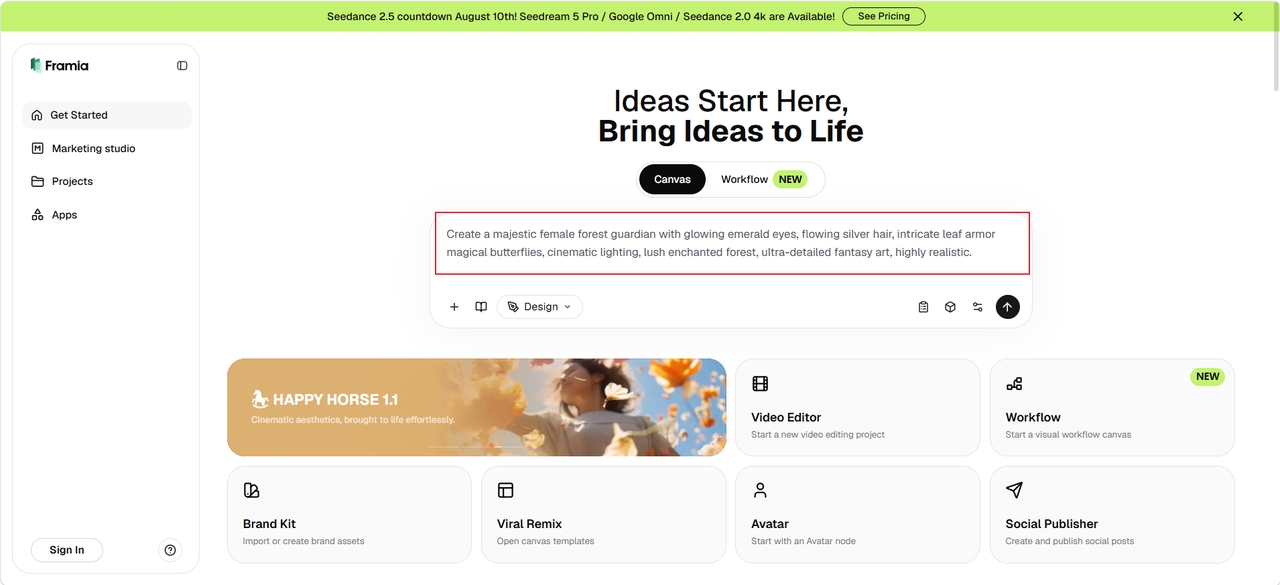Click the NEW badge on Workflow tab

click(x=790, y=179)
